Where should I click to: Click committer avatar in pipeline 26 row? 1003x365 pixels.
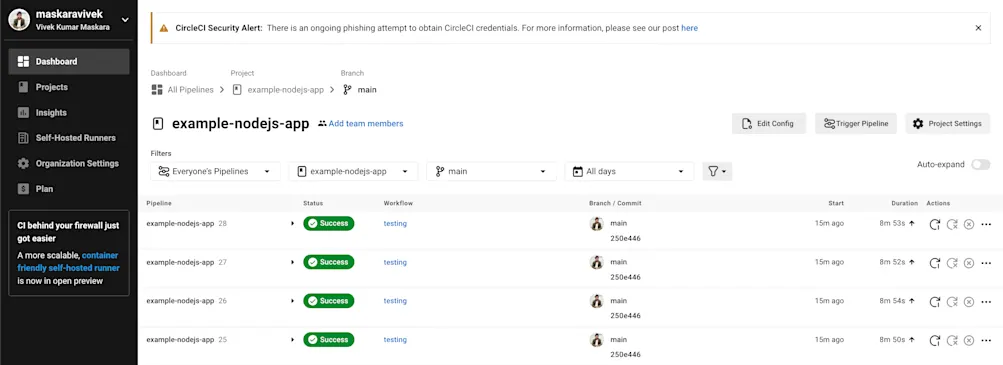tap(596, 300)
